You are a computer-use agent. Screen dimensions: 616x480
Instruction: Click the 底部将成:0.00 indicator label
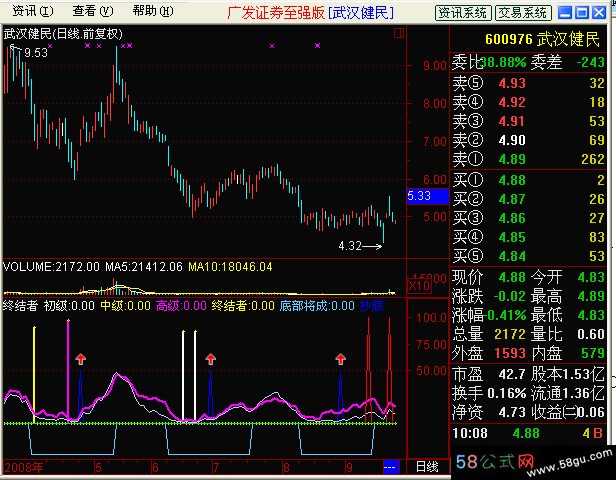317,305
